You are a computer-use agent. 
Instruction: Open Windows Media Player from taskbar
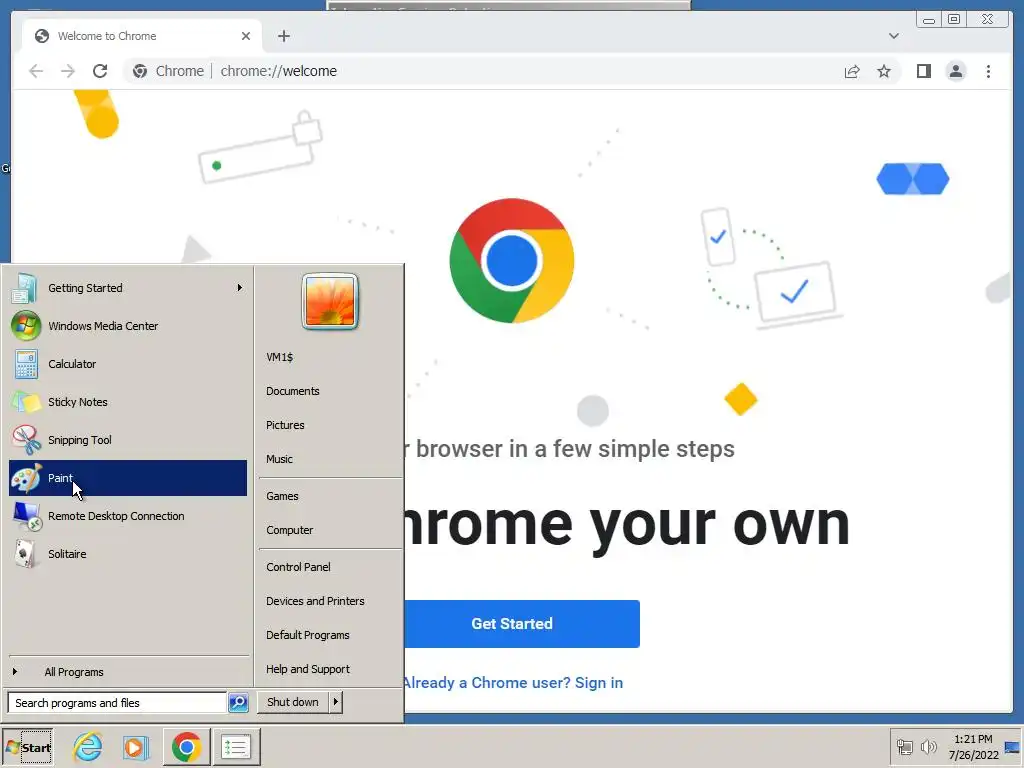point(136,747)
